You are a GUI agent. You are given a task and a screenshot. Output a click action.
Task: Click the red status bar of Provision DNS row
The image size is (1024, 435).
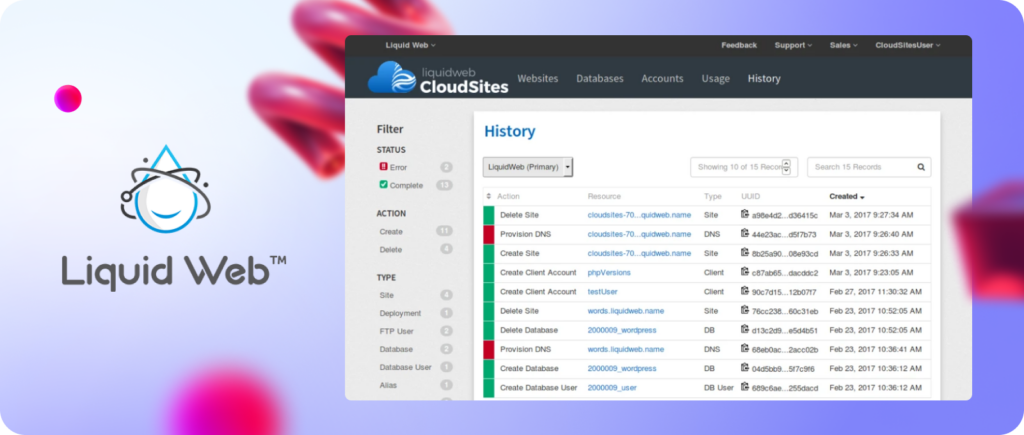point(489,234)
